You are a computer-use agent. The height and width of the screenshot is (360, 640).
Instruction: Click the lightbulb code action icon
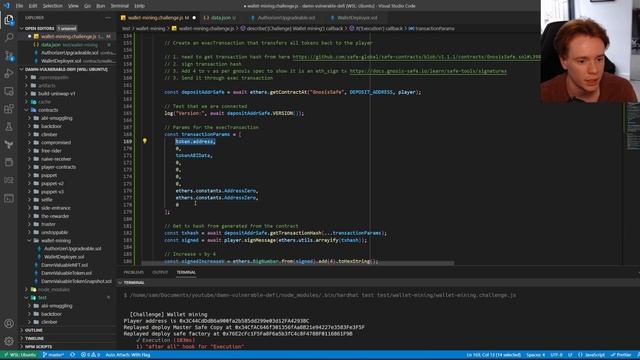point(144,141)
